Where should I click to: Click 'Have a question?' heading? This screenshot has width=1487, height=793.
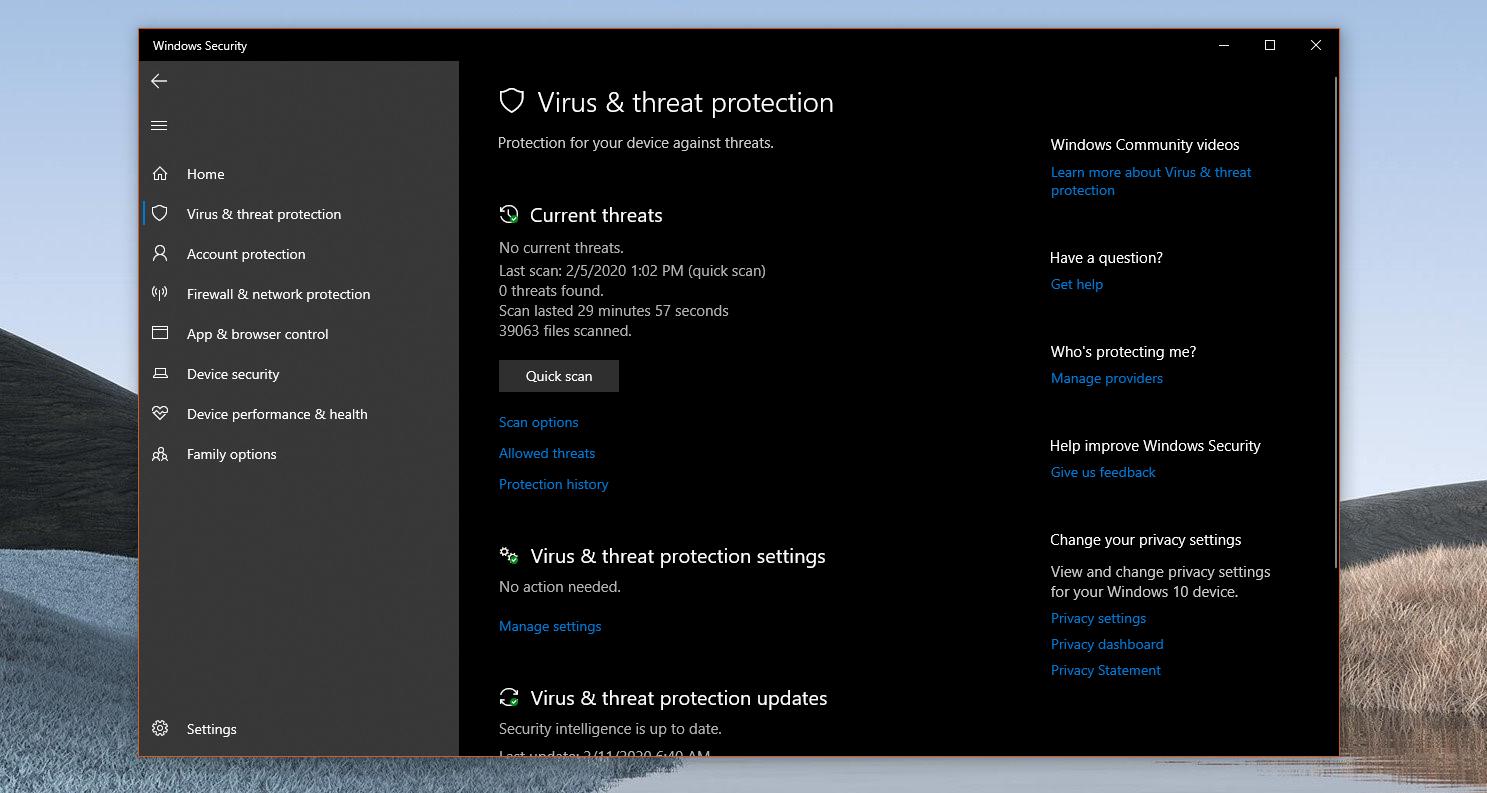1106,258
